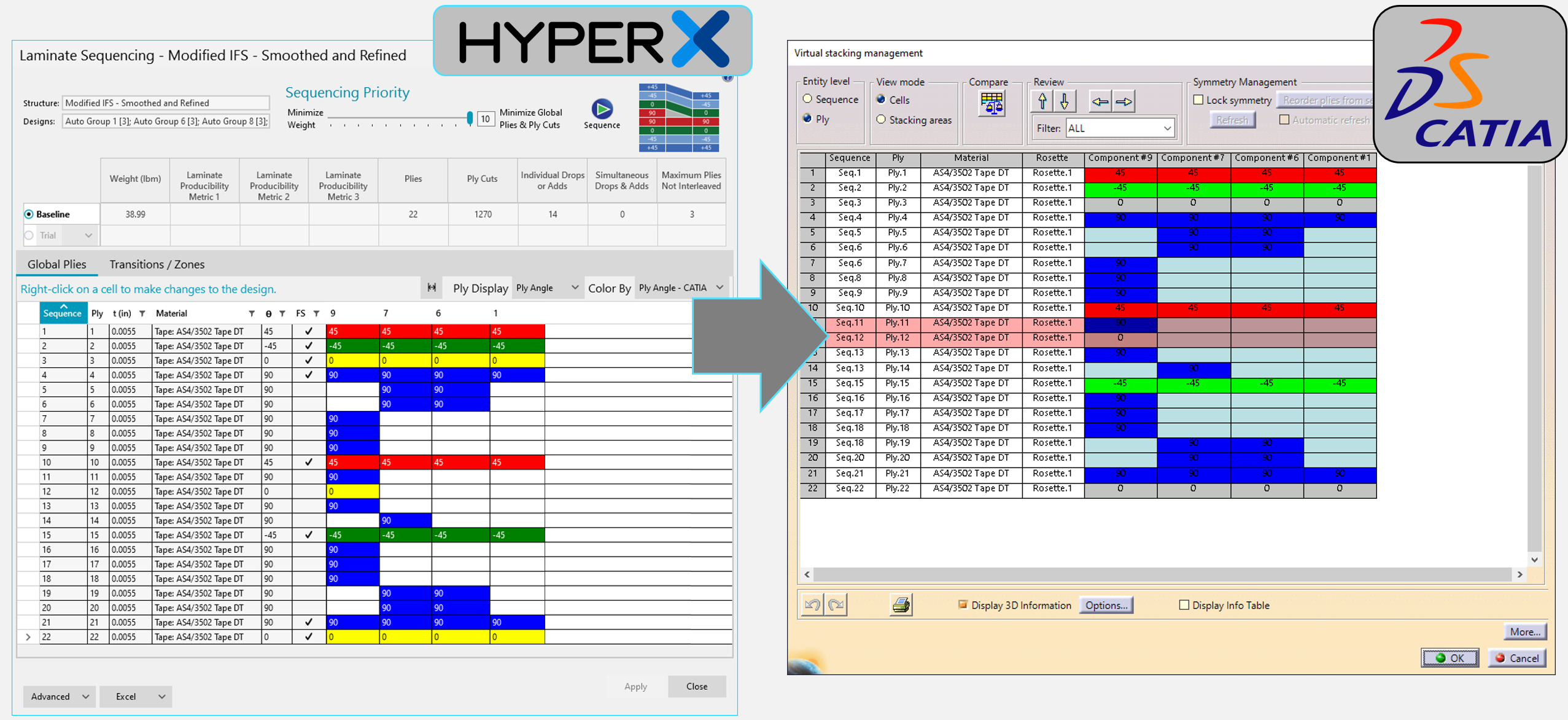Screen dimensions: 1568x720
Task: Open the t (in) column filter icon
Action: [x=142, y=313]
